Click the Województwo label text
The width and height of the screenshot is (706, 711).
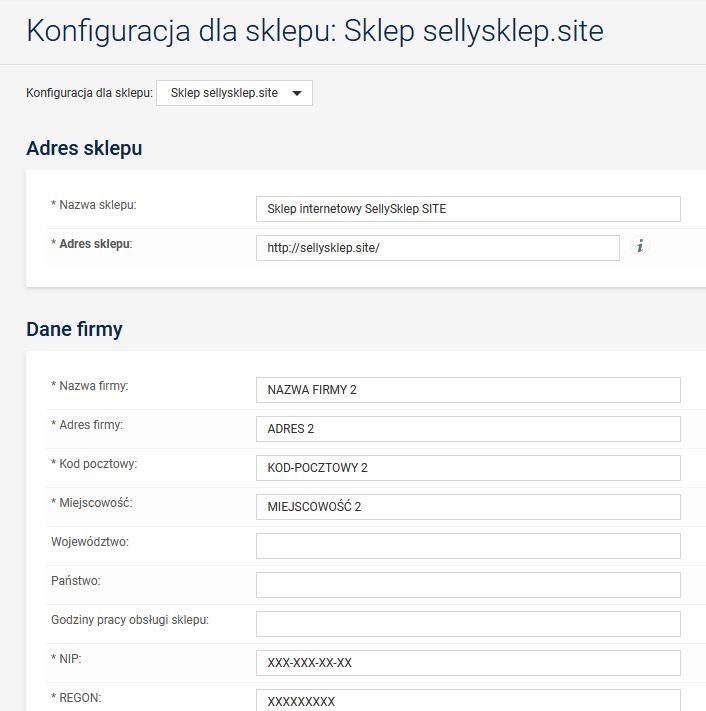tap(91, 542)
